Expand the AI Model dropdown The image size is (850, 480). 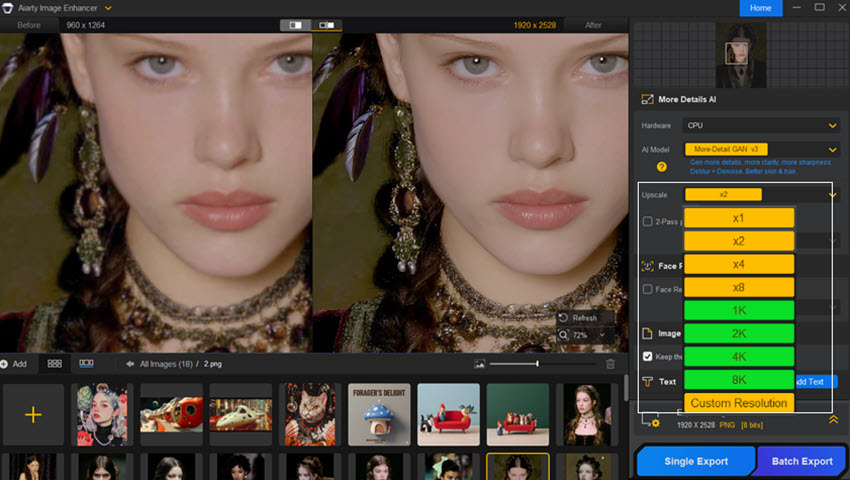(832, 149)
